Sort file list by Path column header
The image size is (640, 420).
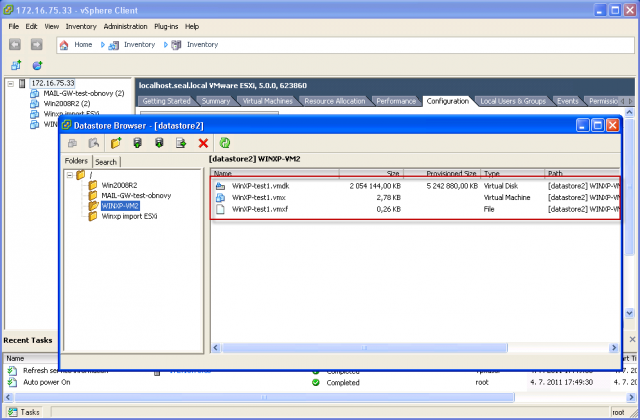pyautogui.click(x=582, y=174)
